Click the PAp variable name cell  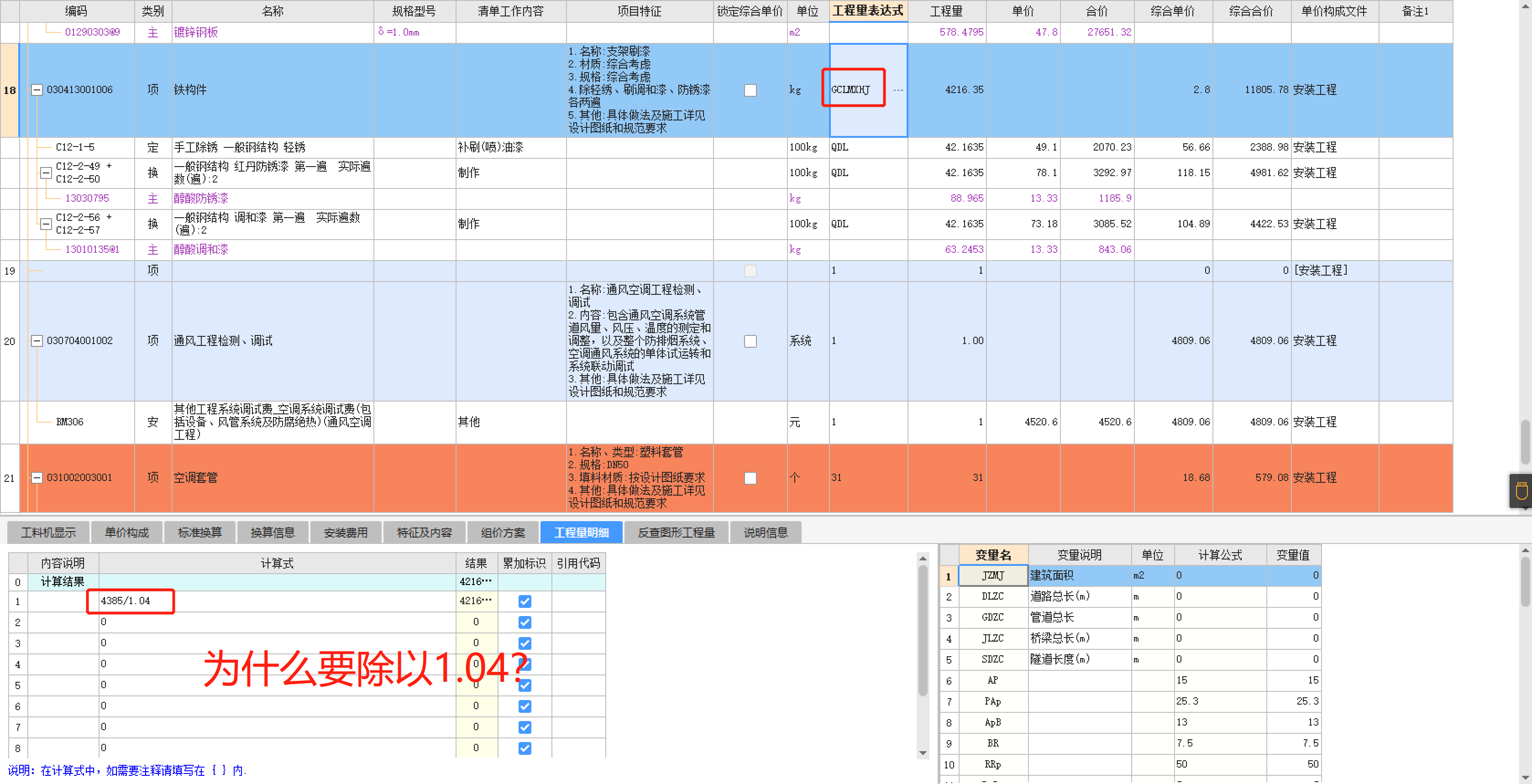pos(993,701)
